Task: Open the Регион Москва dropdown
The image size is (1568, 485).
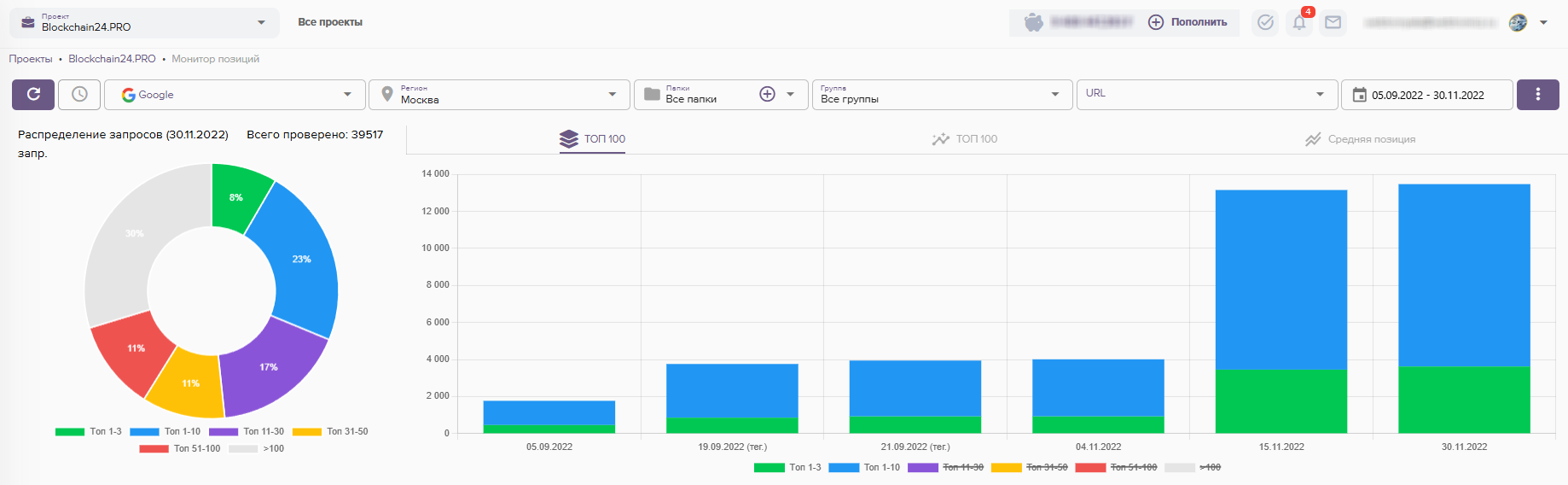Action: [x=499, y=95]
